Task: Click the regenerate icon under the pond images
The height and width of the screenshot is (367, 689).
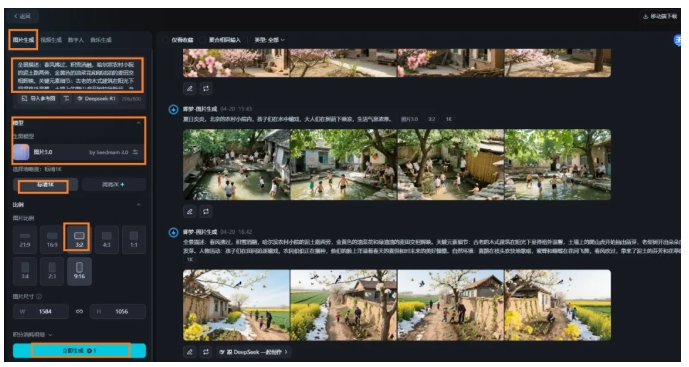Action: click(x=206, y=212)
